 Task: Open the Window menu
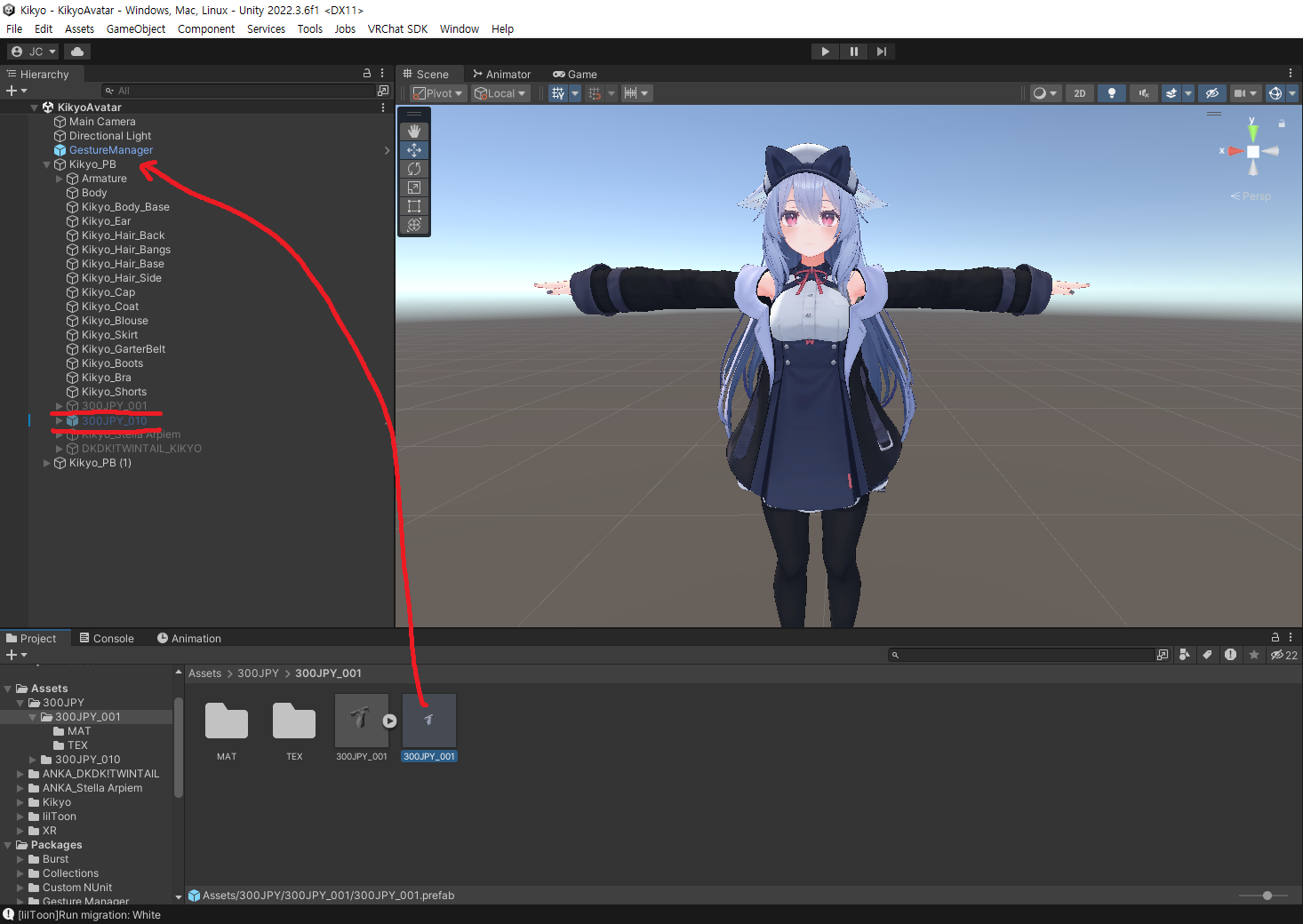click(460, 29)
